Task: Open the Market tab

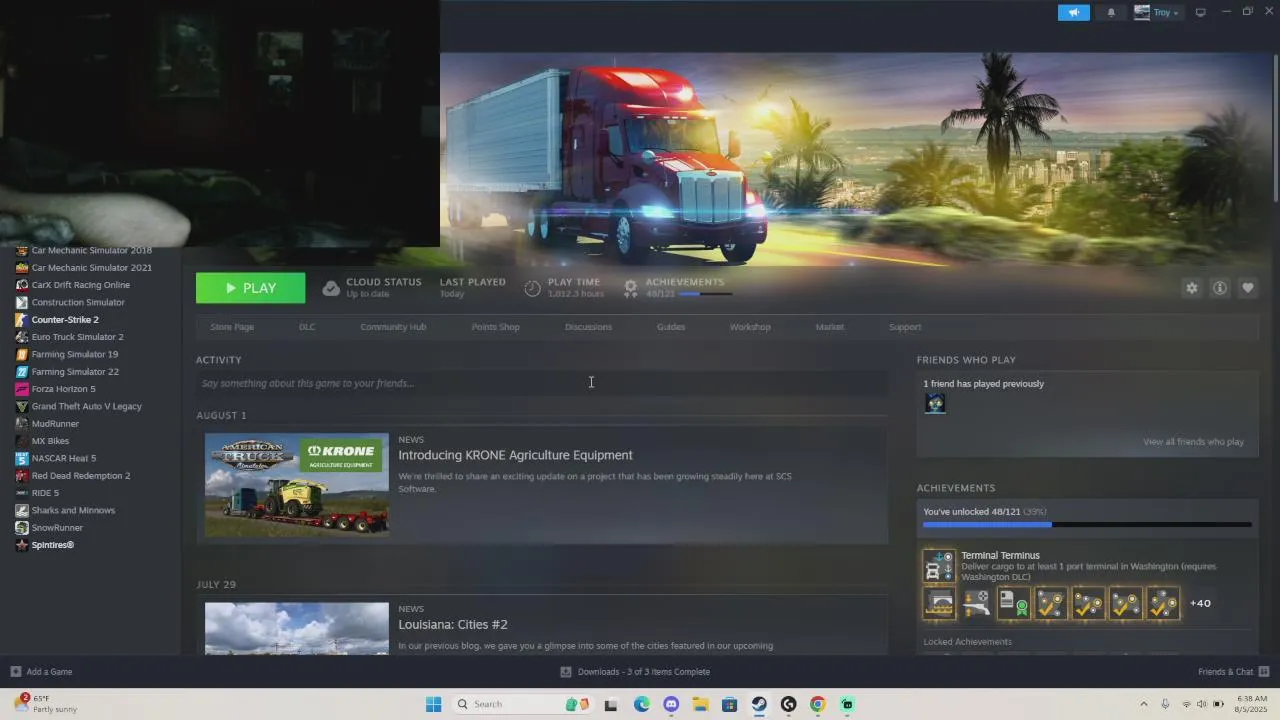Action: coord(830,327)
